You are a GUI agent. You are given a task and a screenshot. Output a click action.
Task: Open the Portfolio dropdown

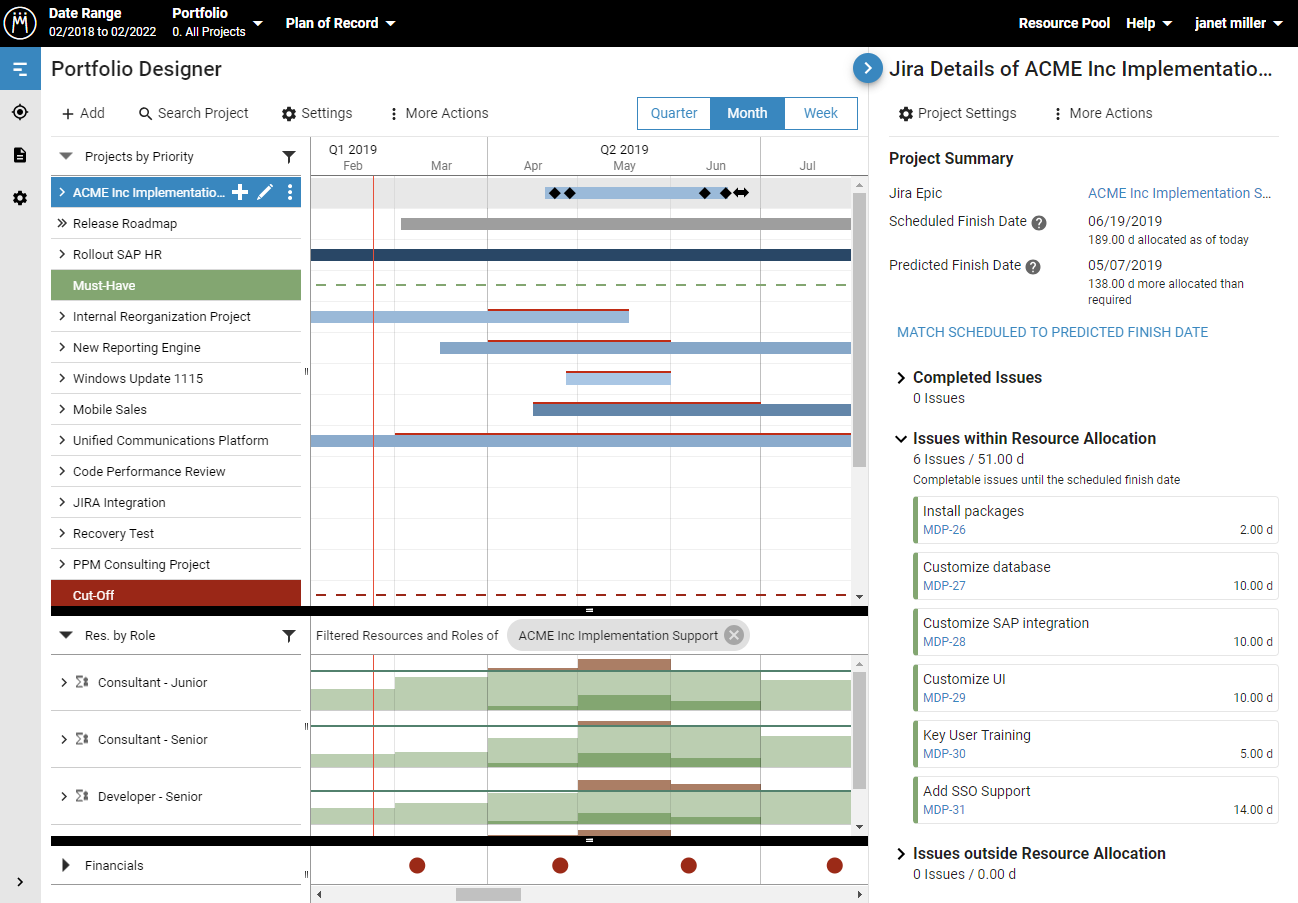(x=217, y=22)
